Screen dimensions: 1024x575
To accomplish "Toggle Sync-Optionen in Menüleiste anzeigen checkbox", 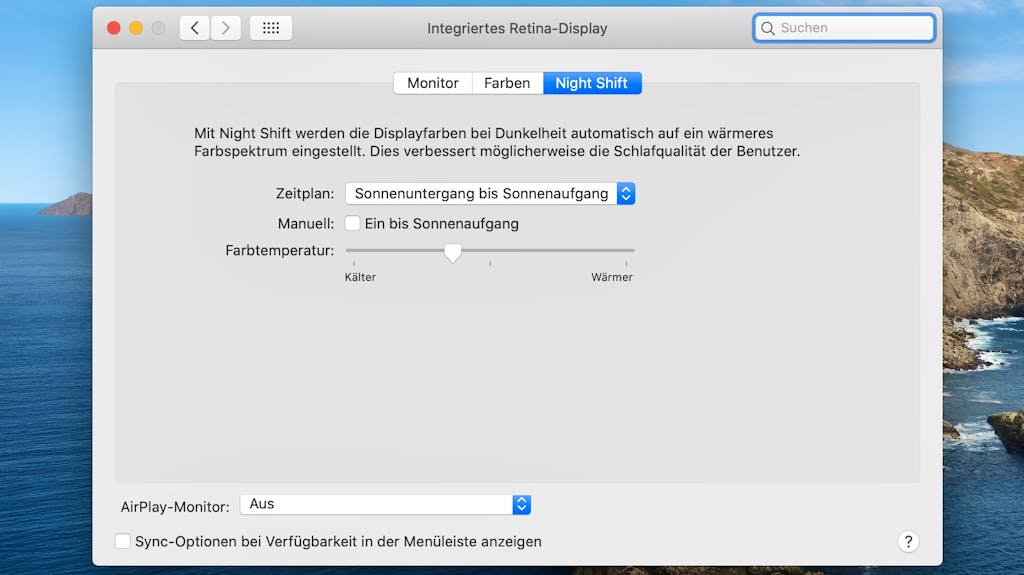I will (123, 541).
